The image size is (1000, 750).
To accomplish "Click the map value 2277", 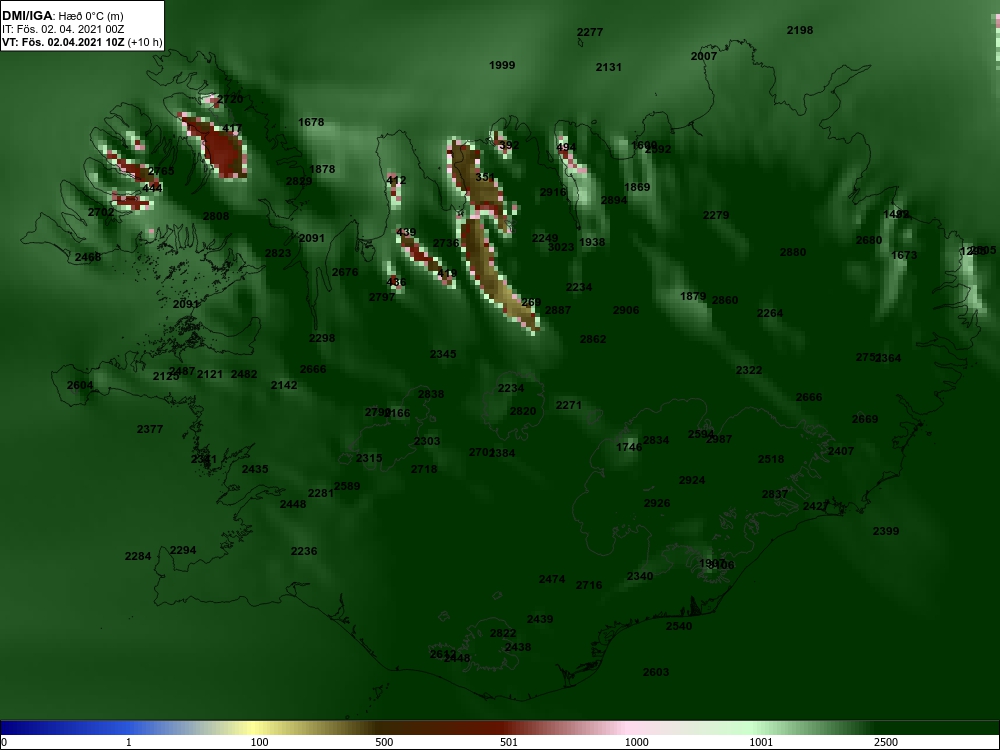I will click(590, 32).
